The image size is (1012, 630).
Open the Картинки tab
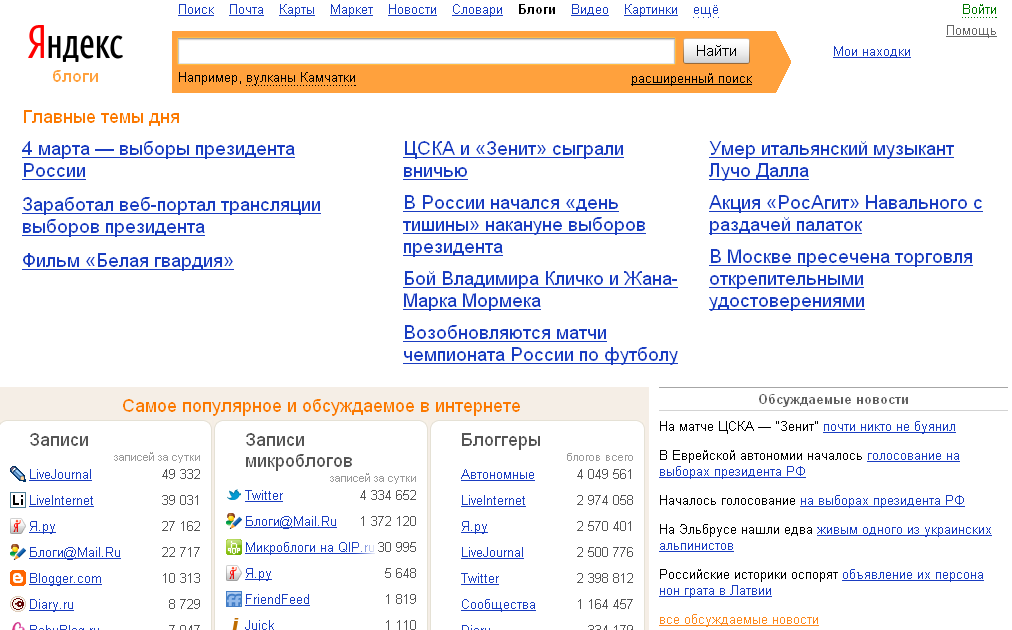coord(651,10)
